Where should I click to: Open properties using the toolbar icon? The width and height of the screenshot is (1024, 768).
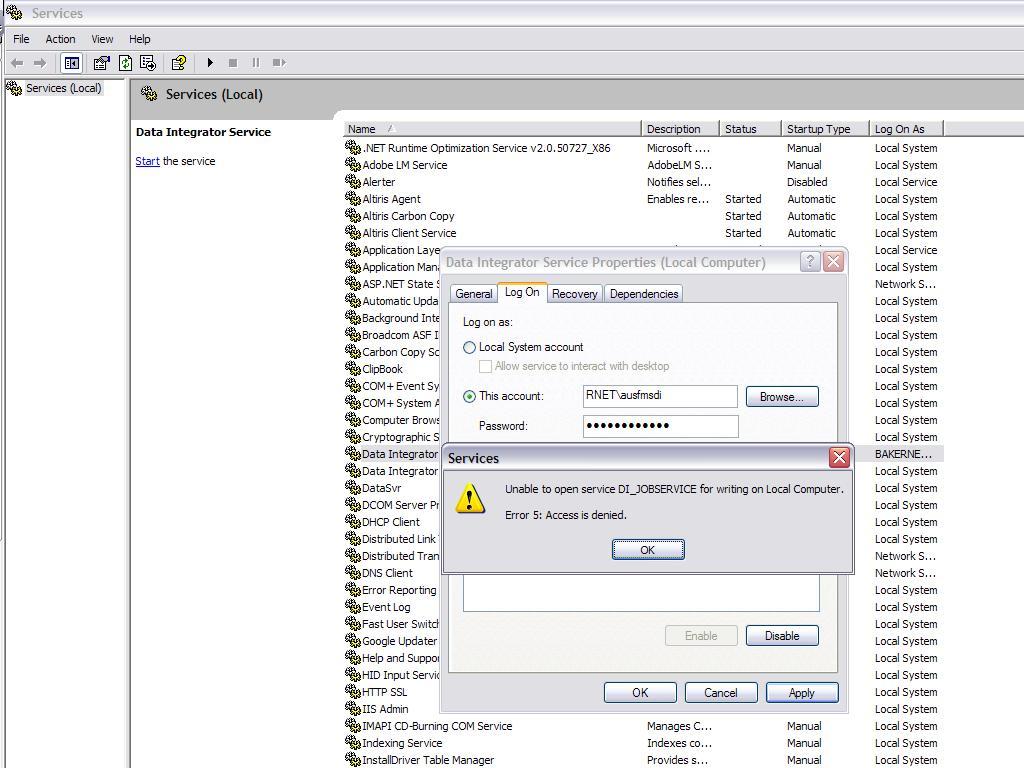pos(101,62)
